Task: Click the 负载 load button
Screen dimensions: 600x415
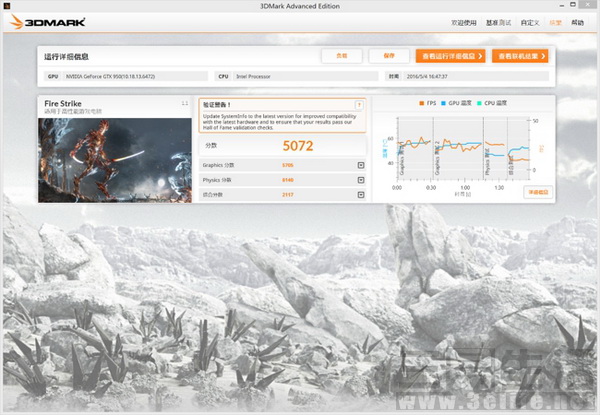Action: 342,56
